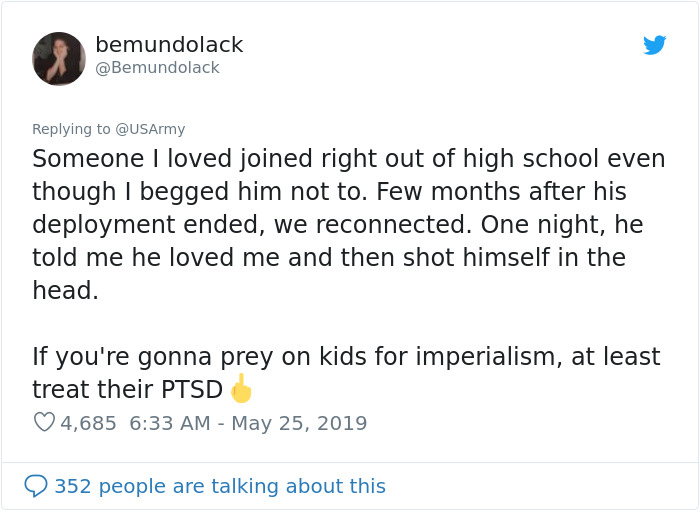Open the @USArmy mention link
This screenshot has height=511, width=700.
point(150,129)
